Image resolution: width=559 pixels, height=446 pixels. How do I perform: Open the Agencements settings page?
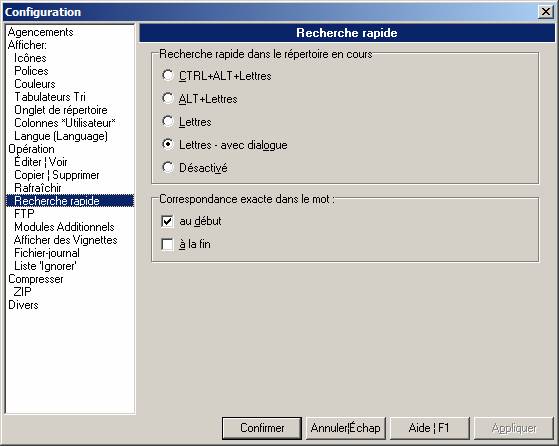pyautogui.click(x=41, y=32)
